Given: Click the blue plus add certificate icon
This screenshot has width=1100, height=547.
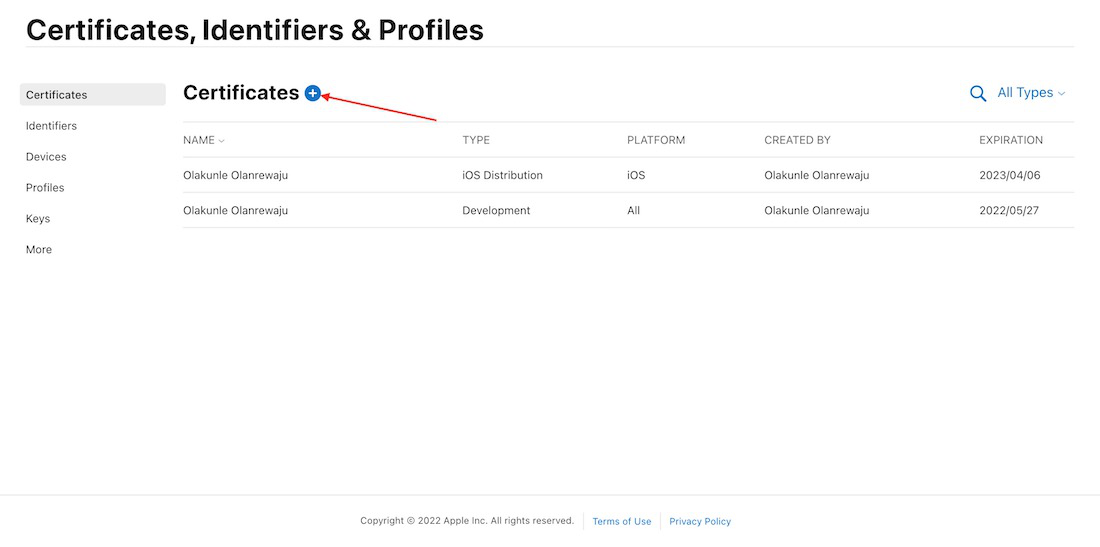Looking at the screenshot, I should 313,93.
